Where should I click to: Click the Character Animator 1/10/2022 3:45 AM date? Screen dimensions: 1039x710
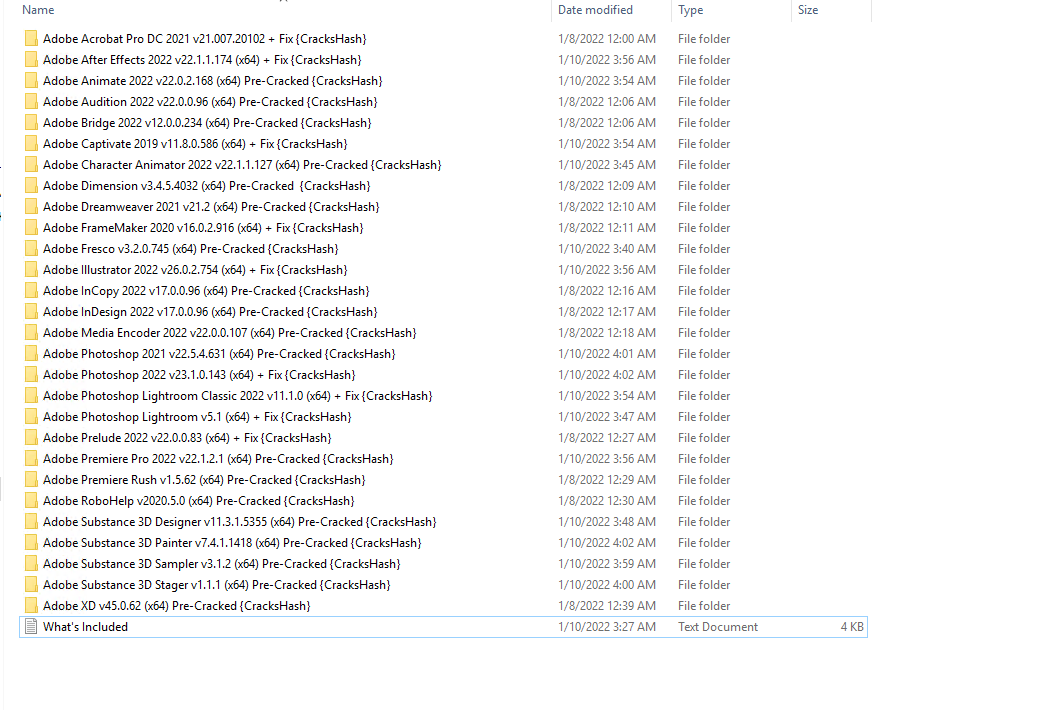(607, 164)
